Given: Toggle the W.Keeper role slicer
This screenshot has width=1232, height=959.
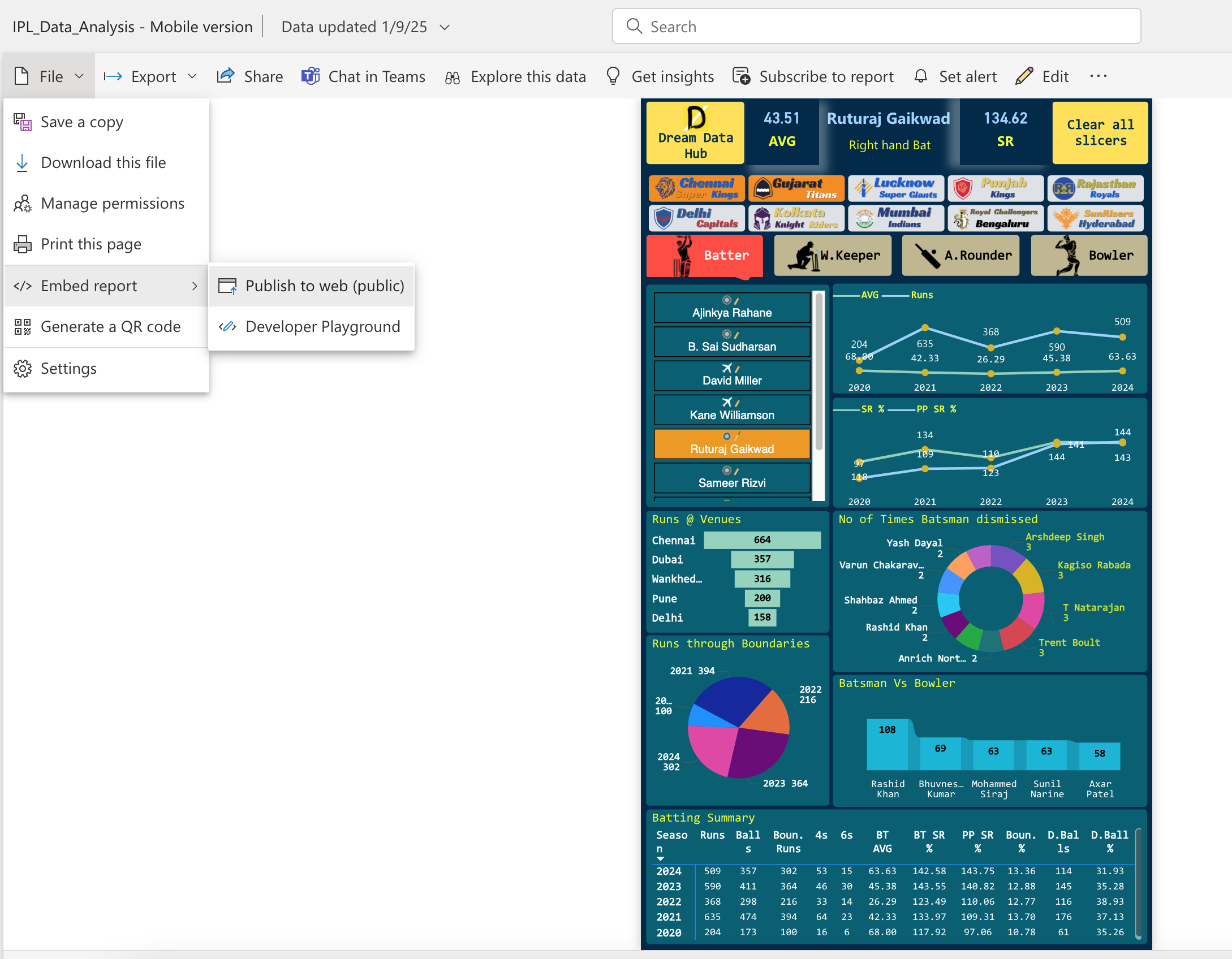Looking at the screenshot, I should (833, 256).
